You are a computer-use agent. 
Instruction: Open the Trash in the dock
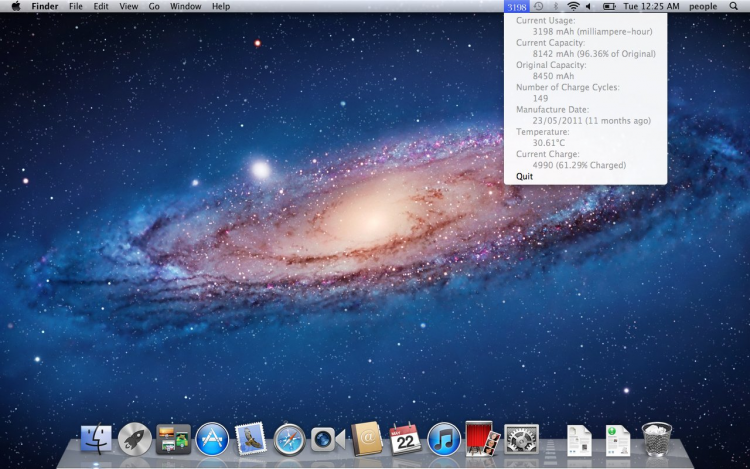(x=657, y=439)
